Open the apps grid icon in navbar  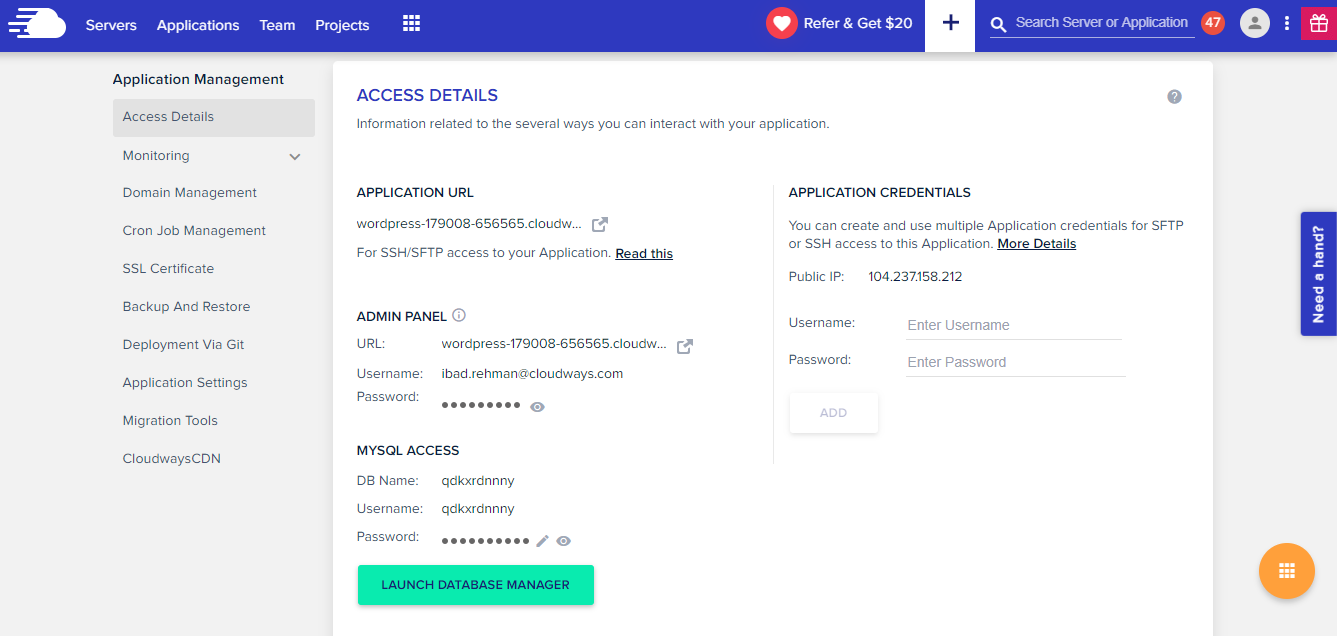(x=411, y=23)
